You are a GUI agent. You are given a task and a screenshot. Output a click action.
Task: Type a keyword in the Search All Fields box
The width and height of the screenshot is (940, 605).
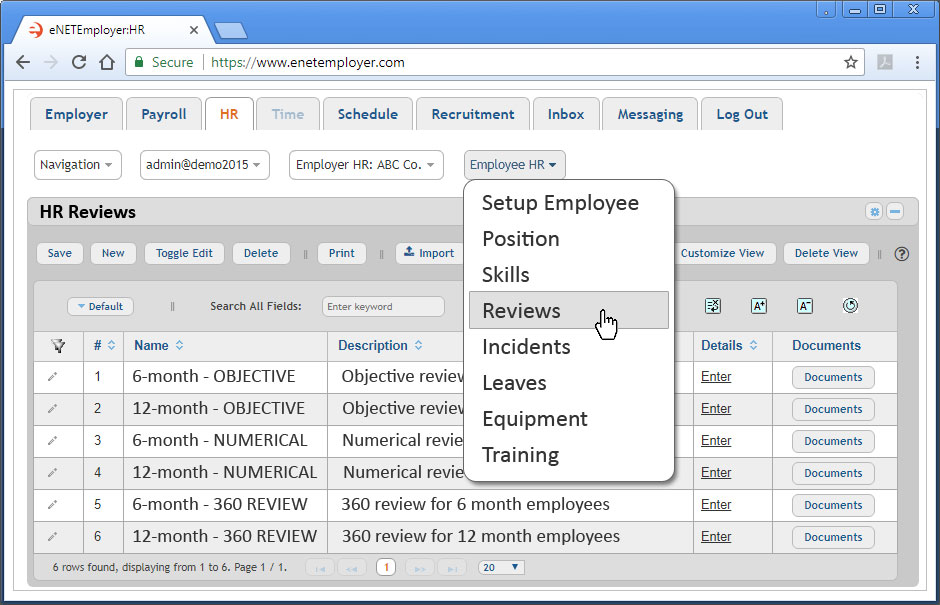(x=383, y=306)
